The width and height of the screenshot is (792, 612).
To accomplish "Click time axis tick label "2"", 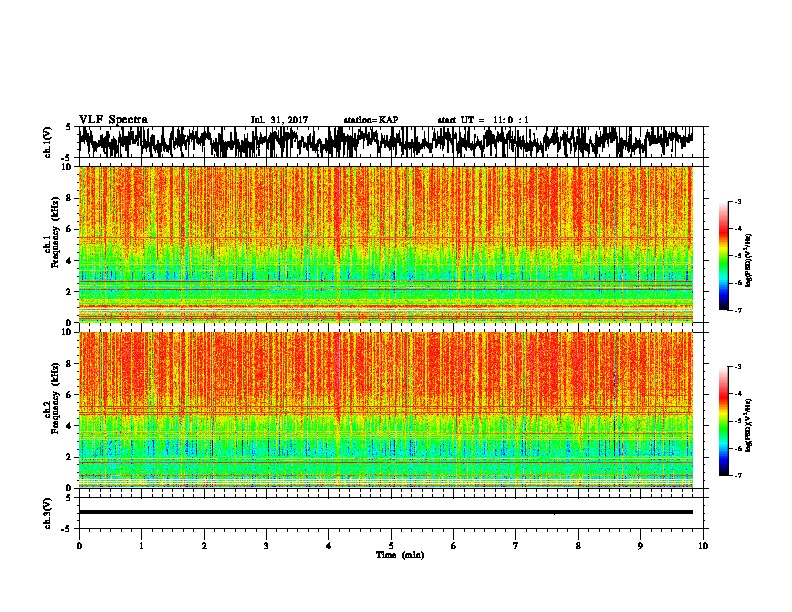I will pos(204,546).
